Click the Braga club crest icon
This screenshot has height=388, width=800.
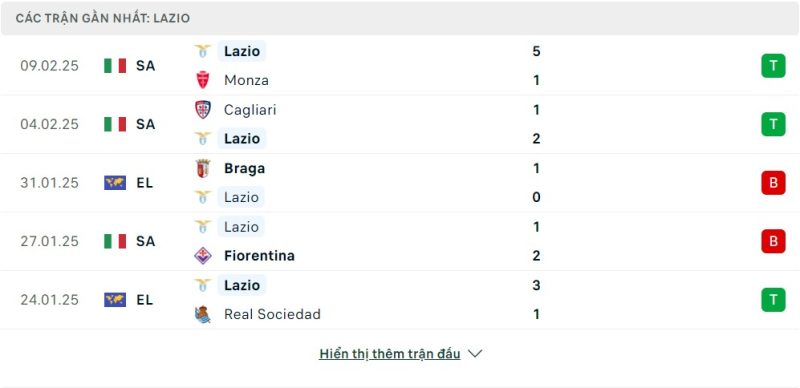[x=203, y=168]
